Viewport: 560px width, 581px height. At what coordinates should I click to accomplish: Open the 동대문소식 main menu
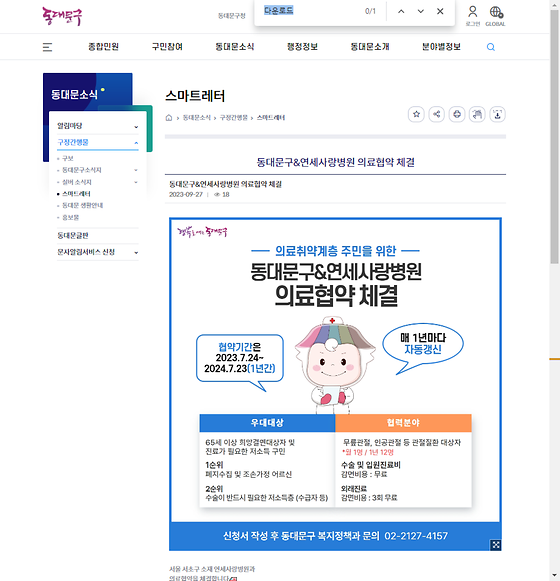click(x=235, y=47)
